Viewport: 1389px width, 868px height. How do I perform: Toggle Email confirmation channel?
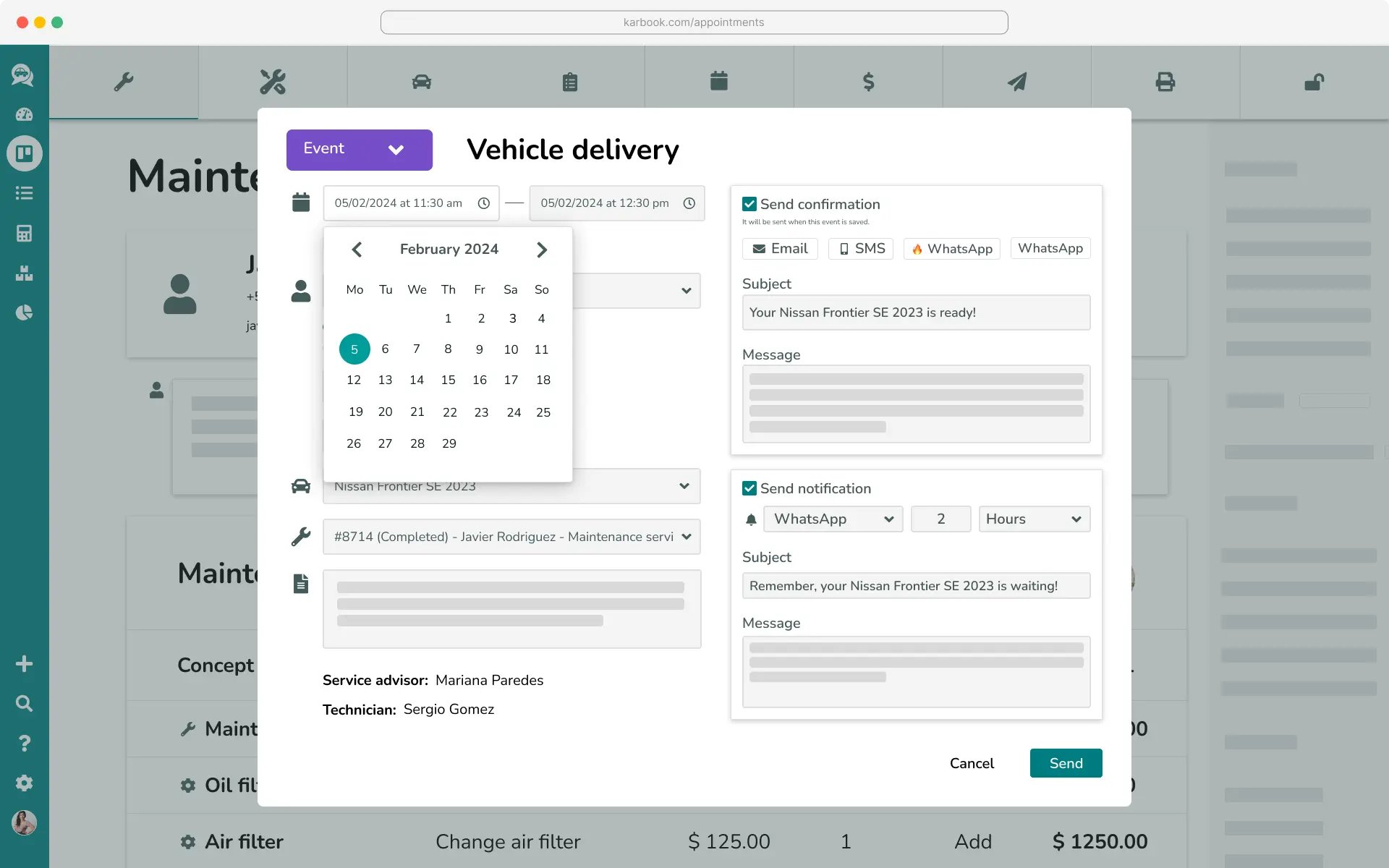click(x=780, y=248)
